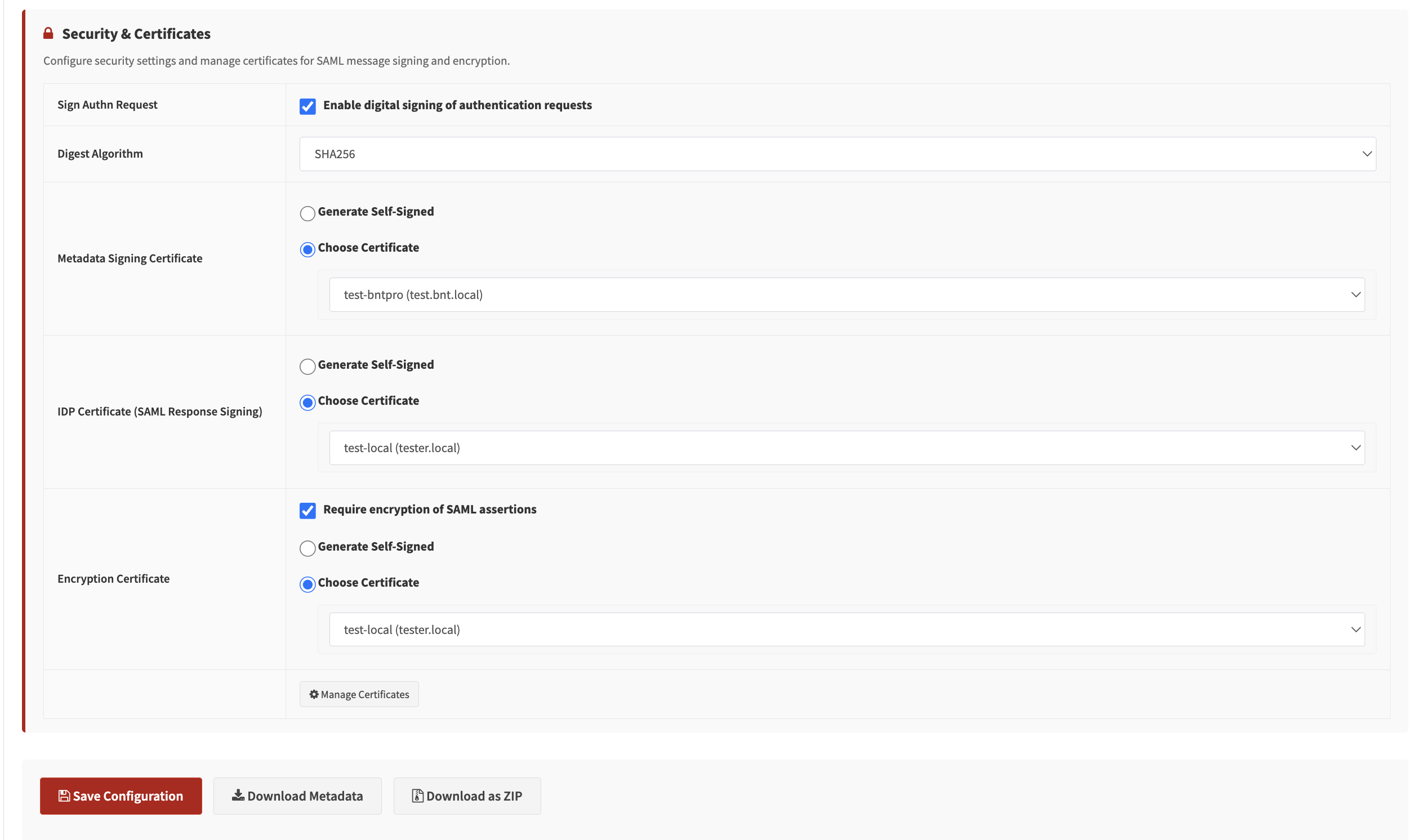Select Generate Self-Signed for IDP Certificate
1426x840 pixels.
308,367
